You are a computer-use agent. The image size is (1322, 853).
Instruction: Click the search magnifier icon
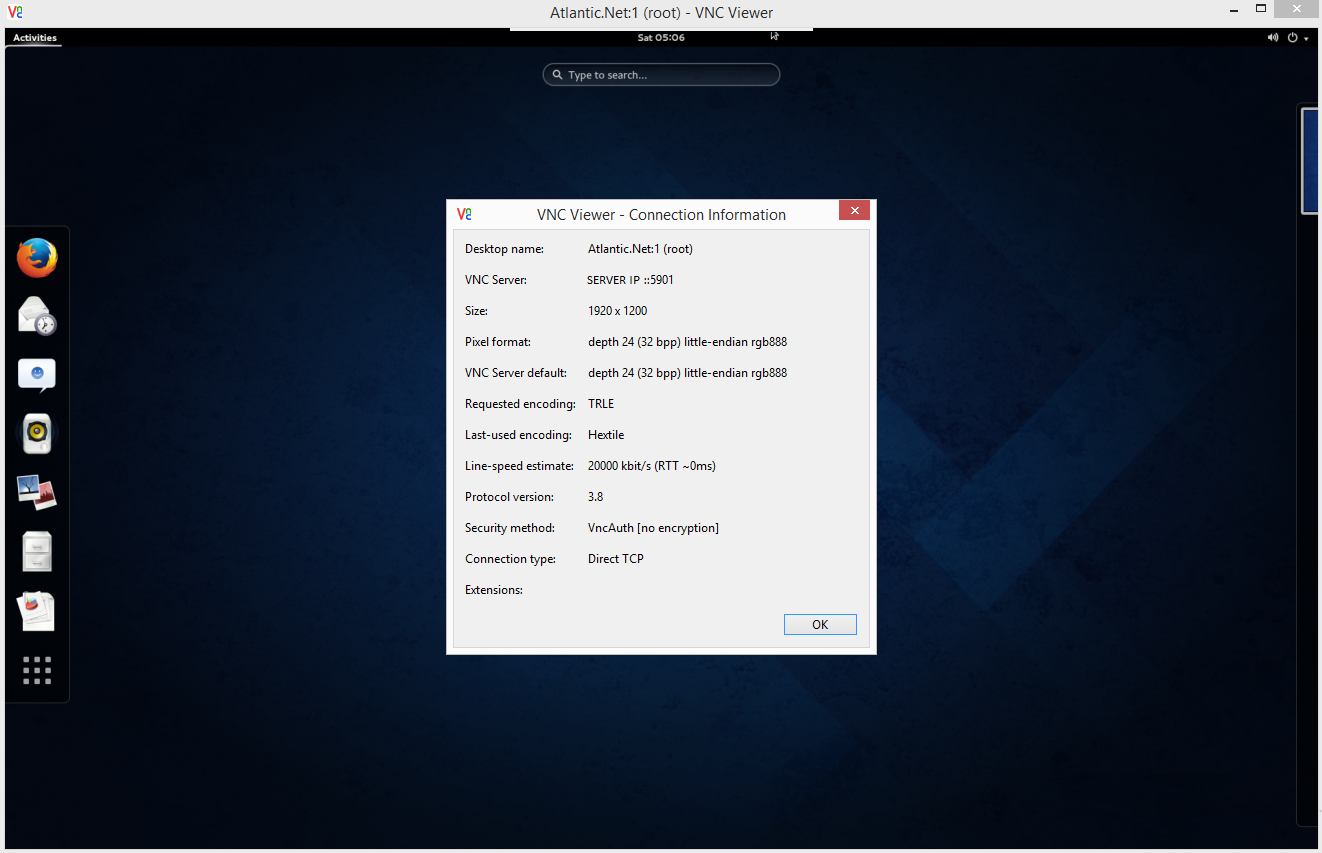click(x=557, y=75)
